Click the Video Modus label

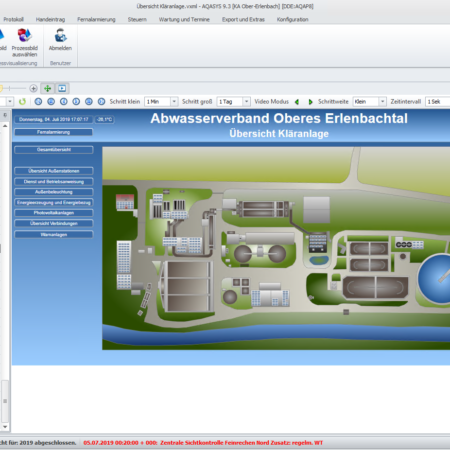(x=271, y=102)
